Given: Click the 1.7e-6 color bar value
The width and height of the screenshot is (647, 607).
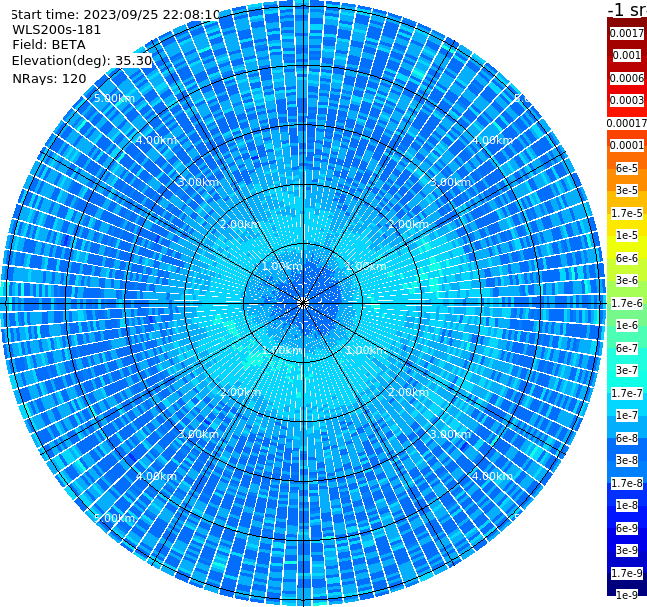Looking at the screenshot, I should 627,303.
